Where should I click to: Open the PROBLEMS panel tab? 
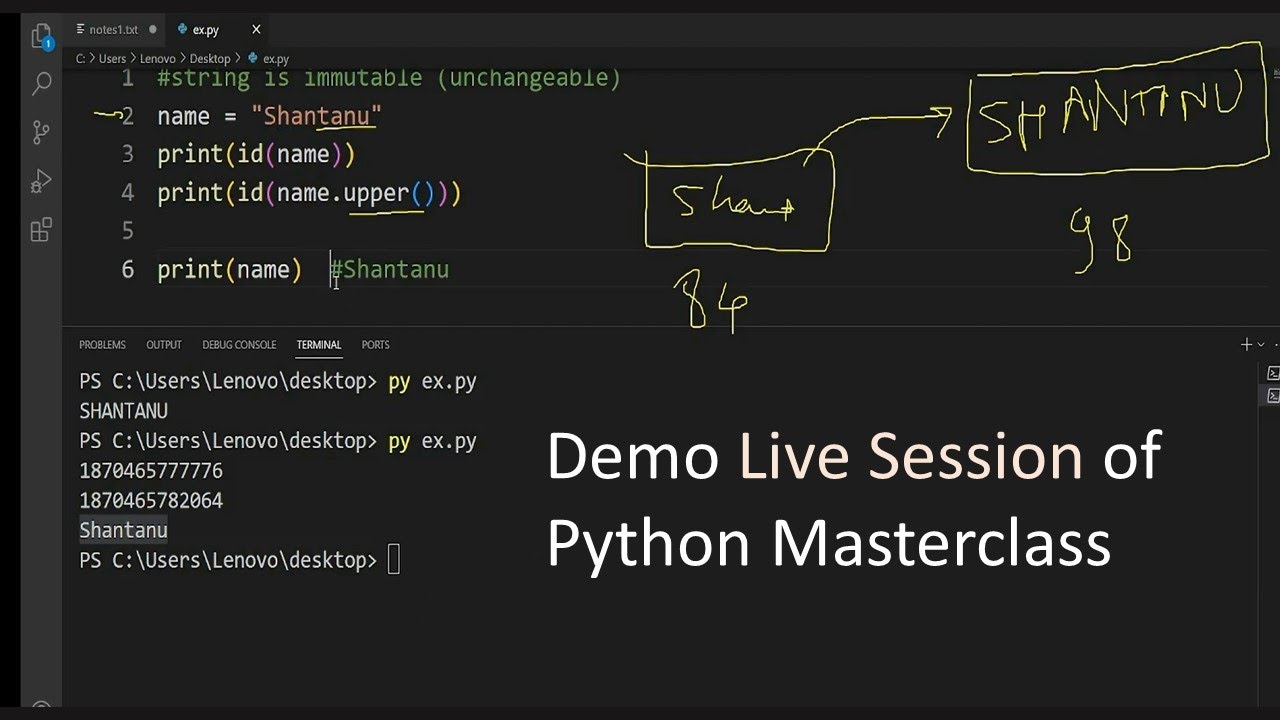tap(102, 345)
